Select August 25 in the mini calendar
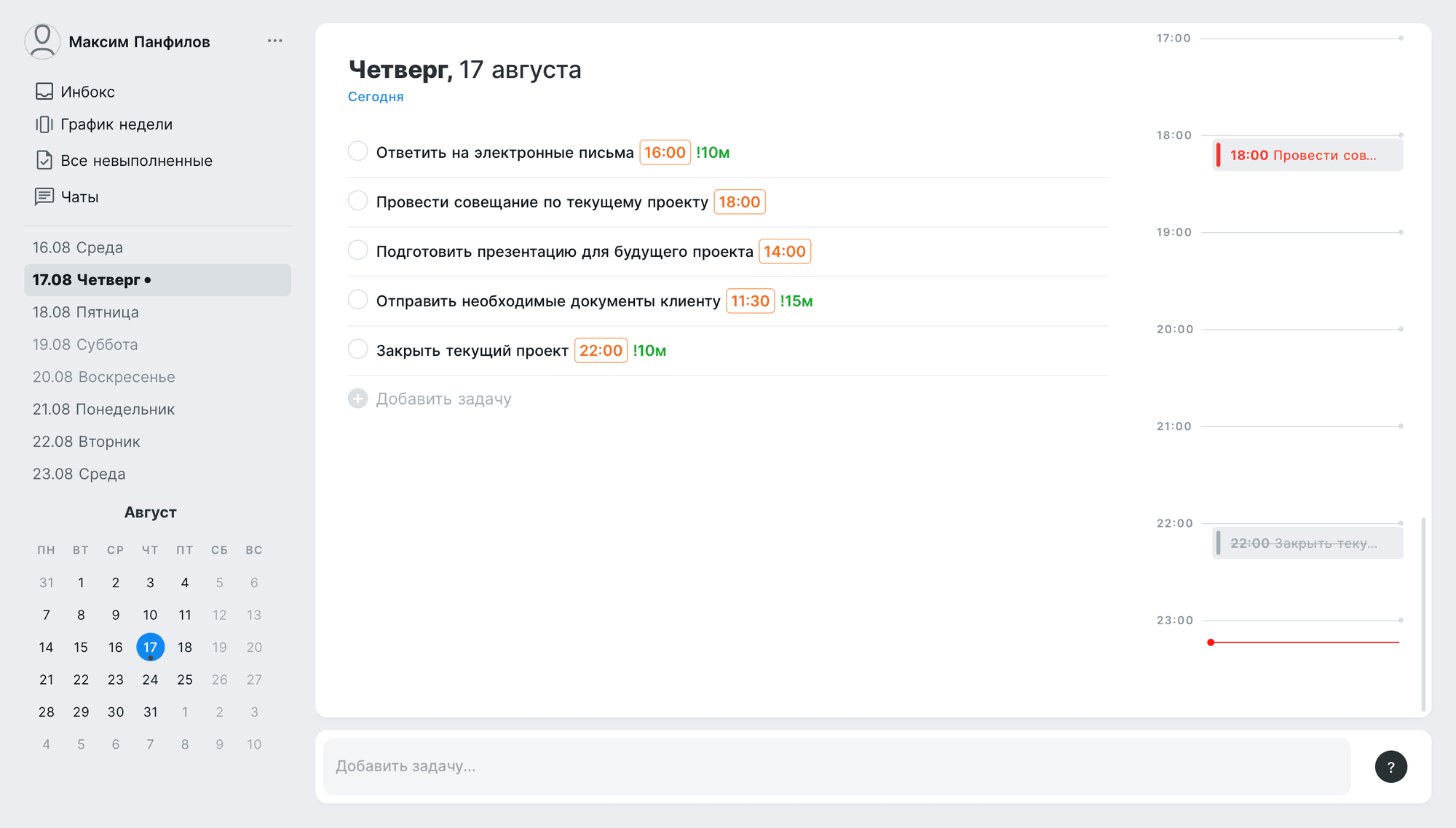The width and height of the screenshot is (1456, 828). click(185, 679)
